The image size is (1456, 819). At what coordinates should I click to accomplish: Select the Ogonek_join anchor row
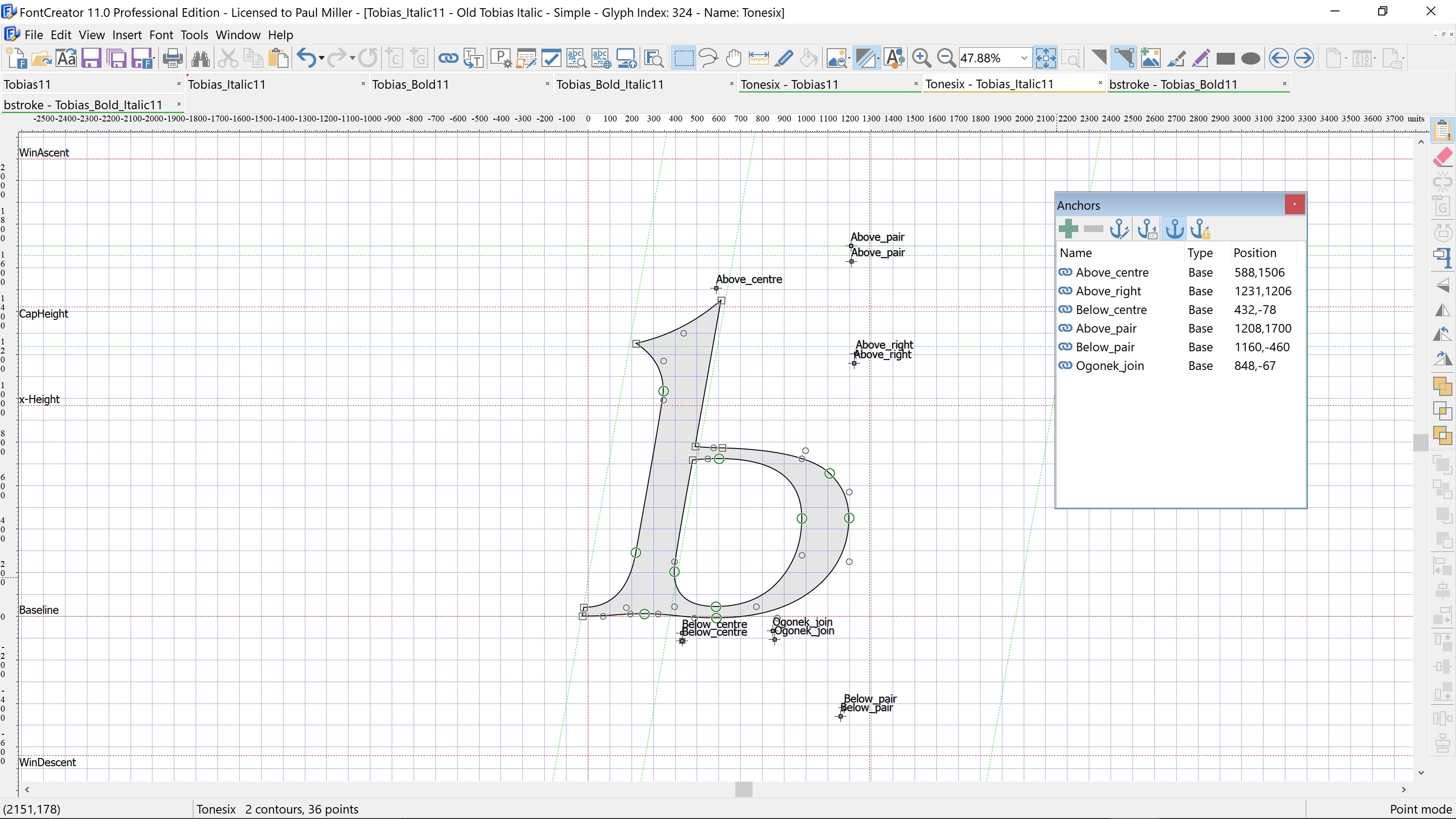pyautogui.click(x=1180, y=366)
